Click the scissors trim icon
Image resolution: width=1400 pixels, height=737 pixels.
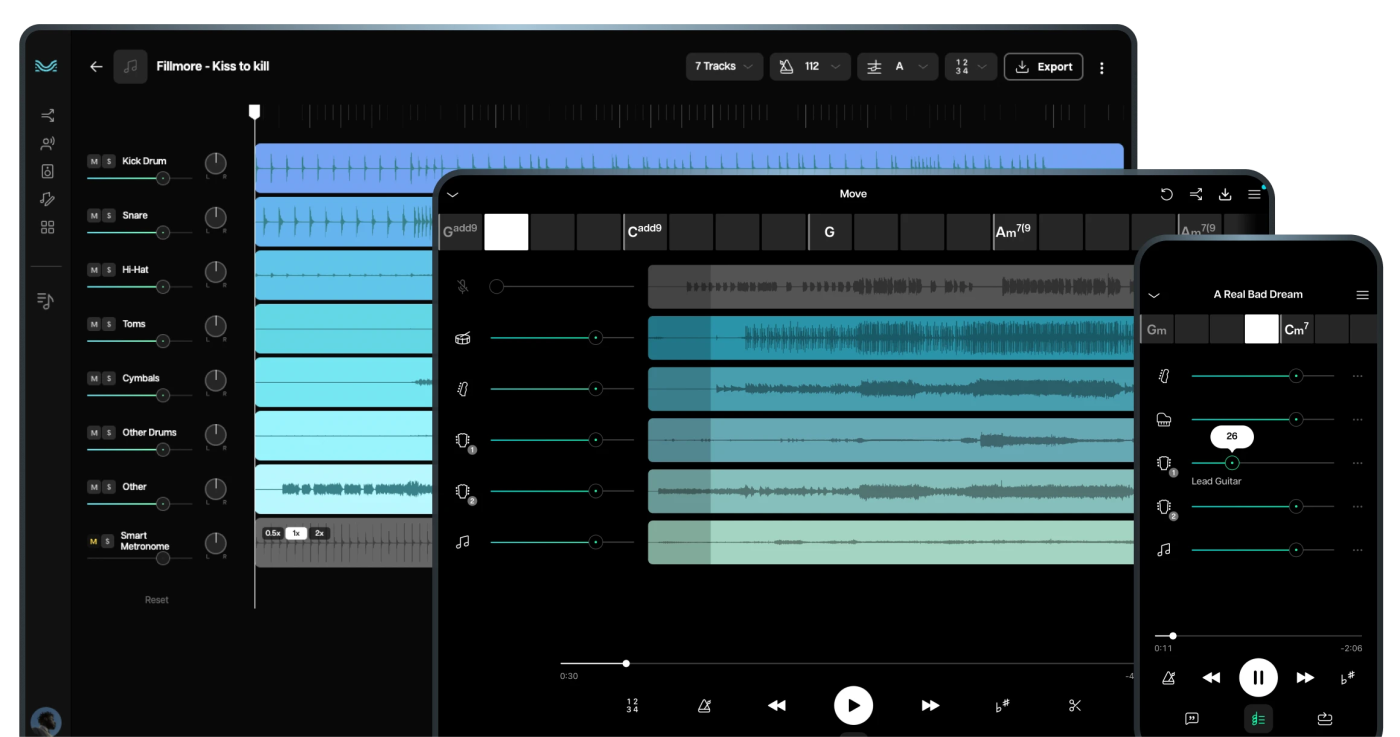(x=1075, y=706)
